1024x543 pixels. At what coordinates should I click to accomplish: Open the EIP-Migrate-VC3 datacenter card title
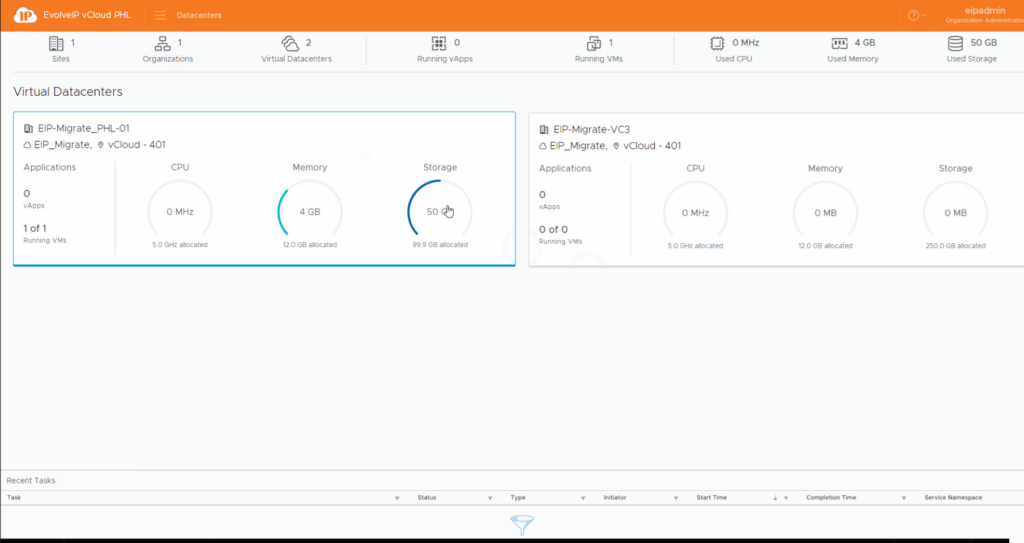(x=592, y=129)
